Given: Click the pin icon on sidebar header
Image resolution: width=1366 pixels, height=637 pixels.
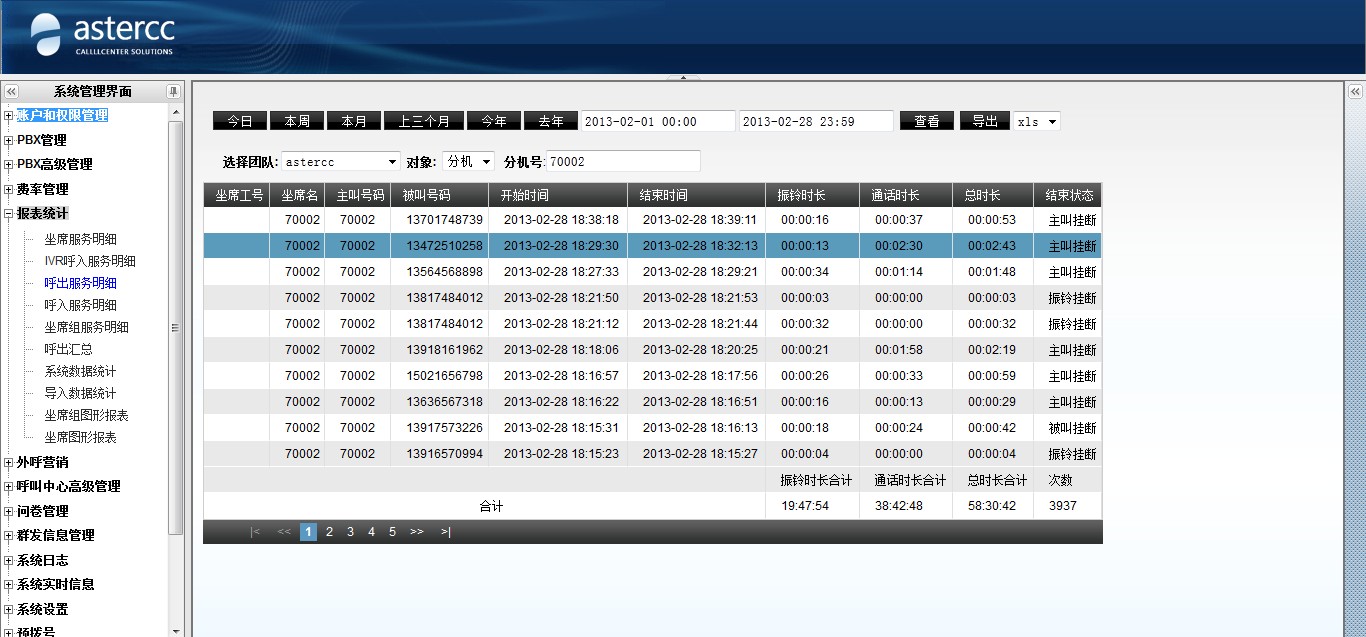Looking at the screenshot, I should pos(174,91).
